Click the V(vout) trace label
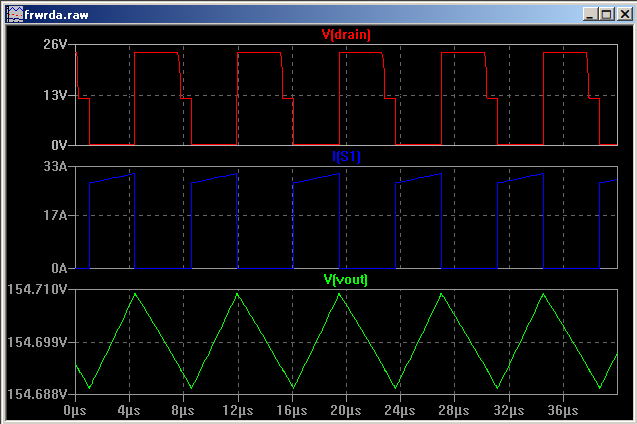Viewport: 637px width, 424px height. point(346,279)
